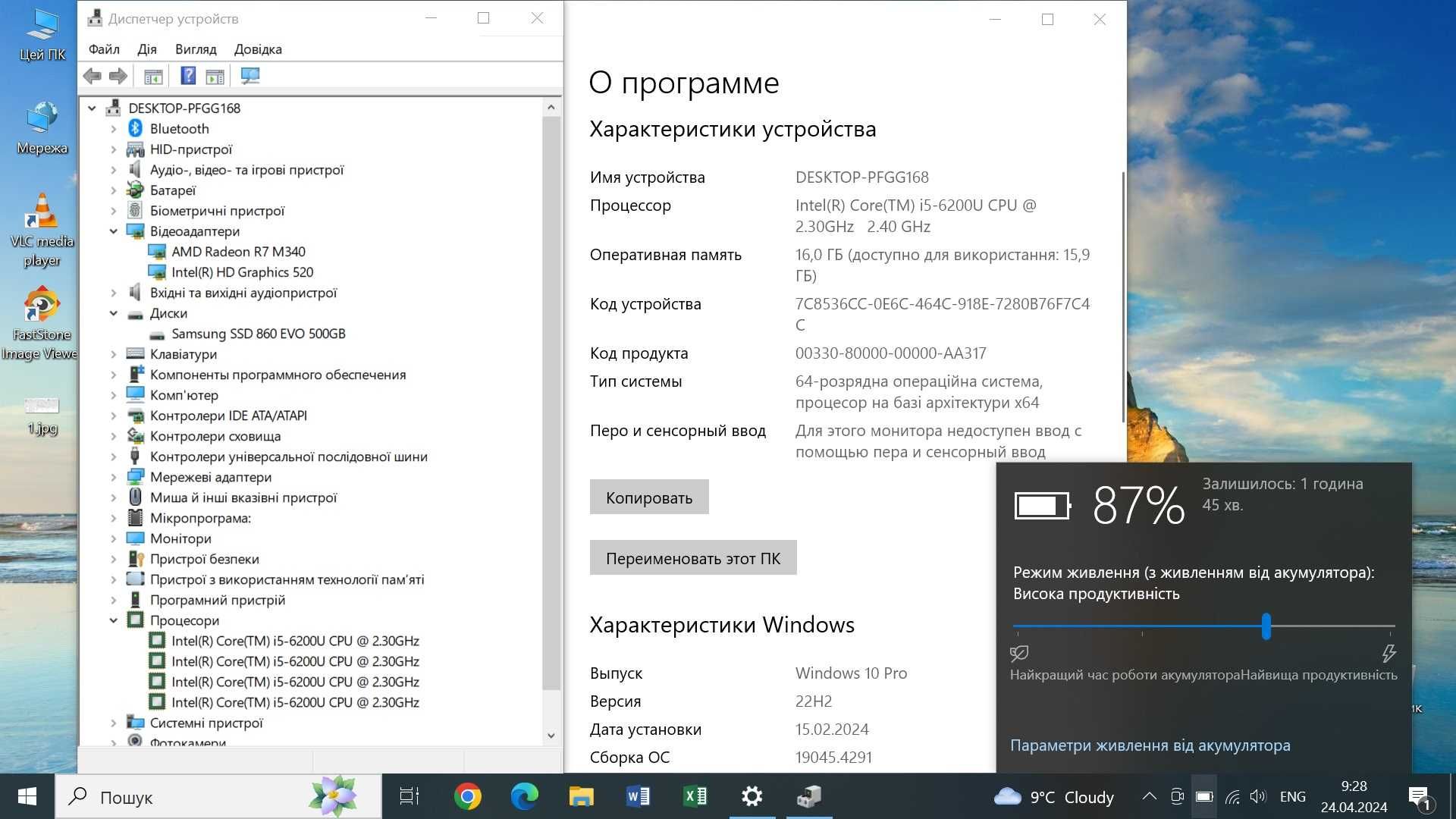Collapse the DESKTOP-PFGG168 root node
The height and width of the screenshot is (819, 1456).
pos(93,108)
